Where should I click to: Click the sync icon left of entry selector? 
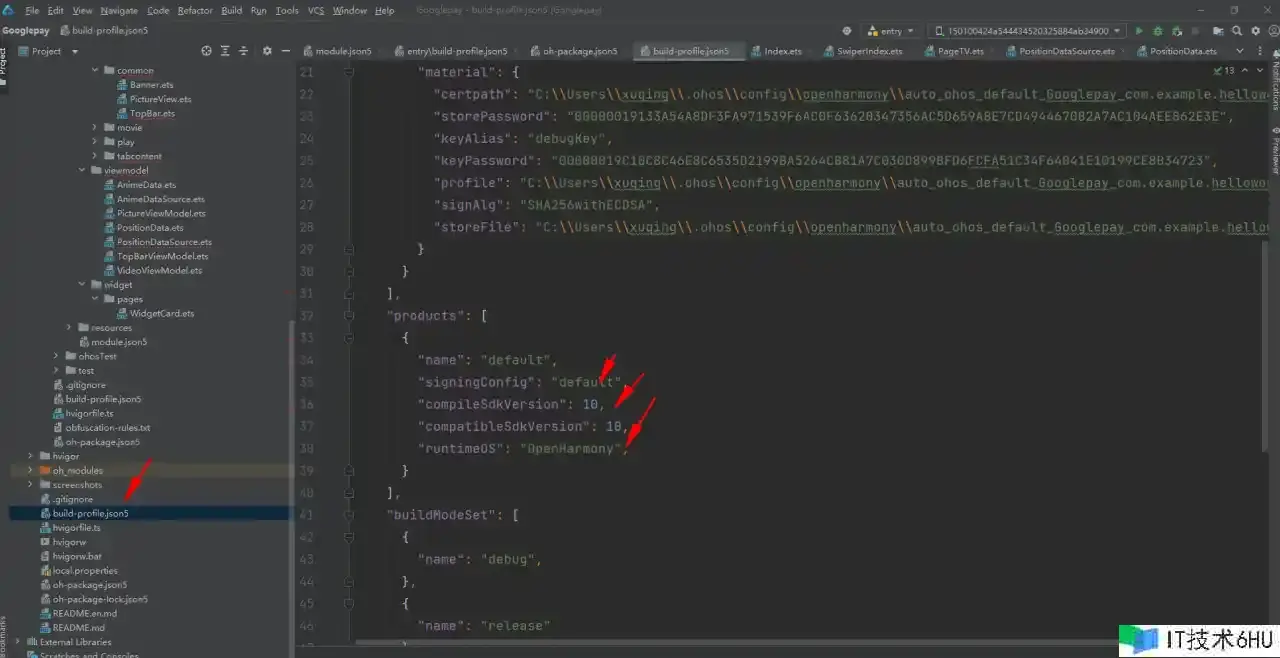847,31
